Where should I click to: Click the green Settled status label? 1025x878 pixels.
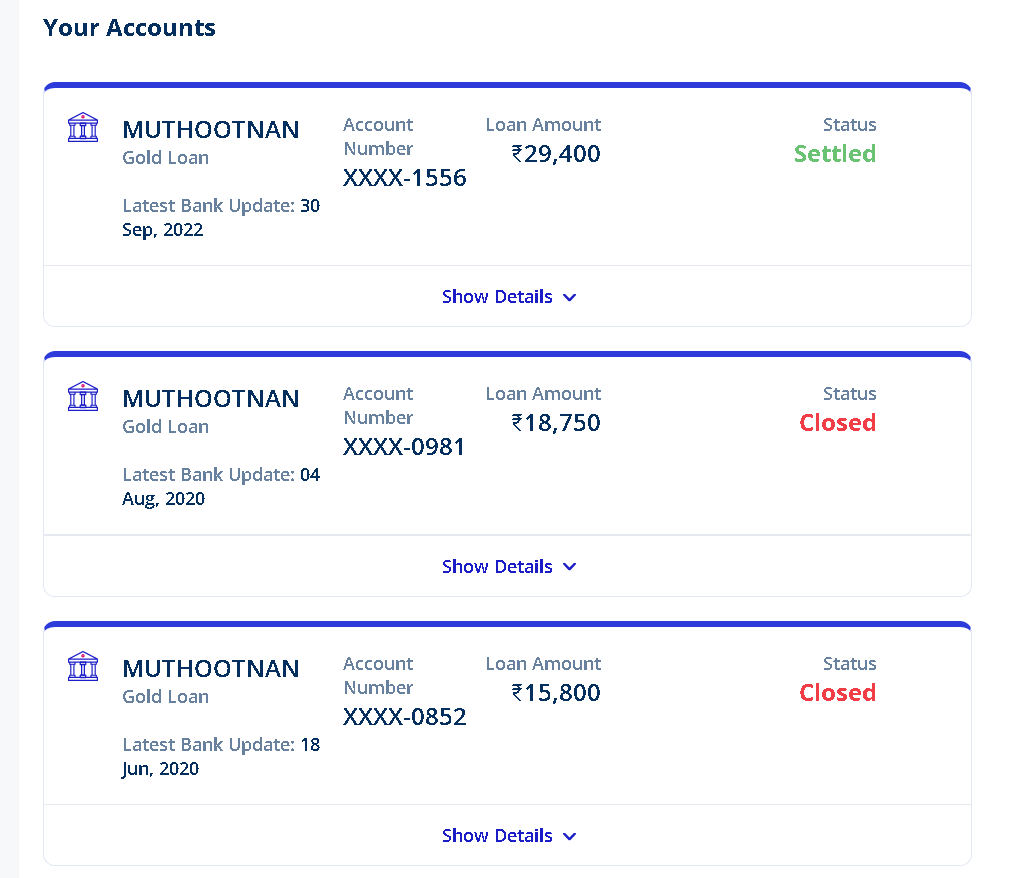point(835,154)
